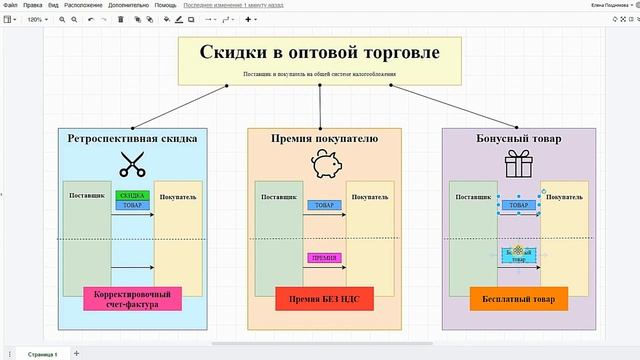The height and width of the screenshot is (360, 640).
Task: Open the line color pencil tool
Action: (x=179, y=19)
